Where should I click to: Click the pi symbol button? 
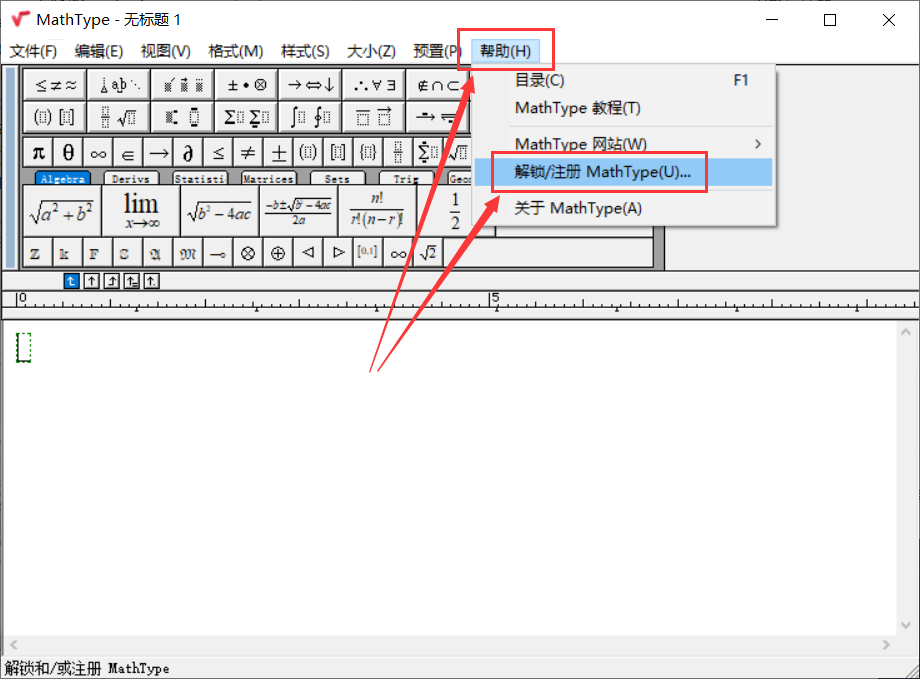click(38, 153)
